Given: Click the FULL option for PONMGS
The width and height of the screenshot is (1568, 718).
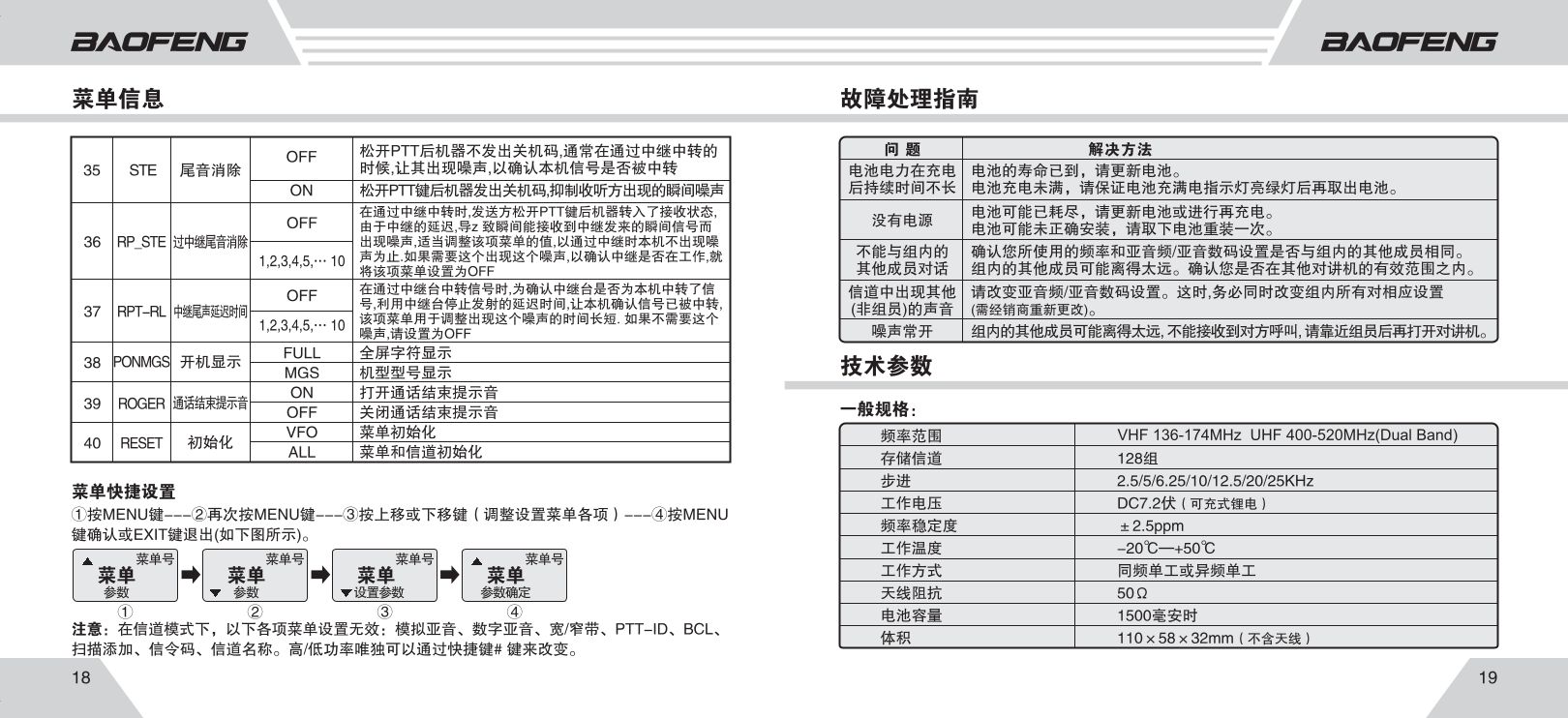Looking at the screenshot, I should [x=301, y=353].
